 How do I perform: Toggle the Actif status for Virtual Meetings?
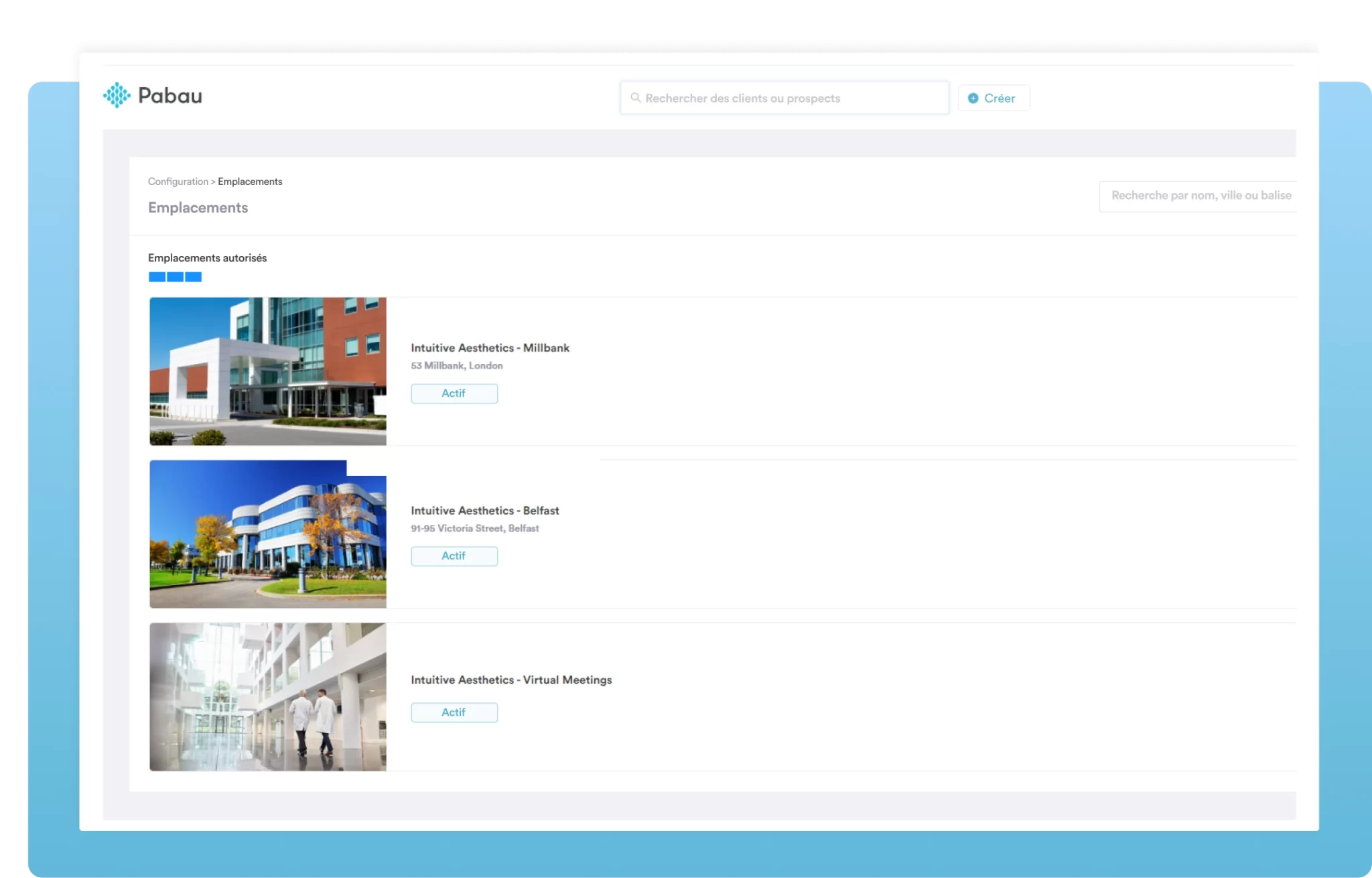point(454,712)
